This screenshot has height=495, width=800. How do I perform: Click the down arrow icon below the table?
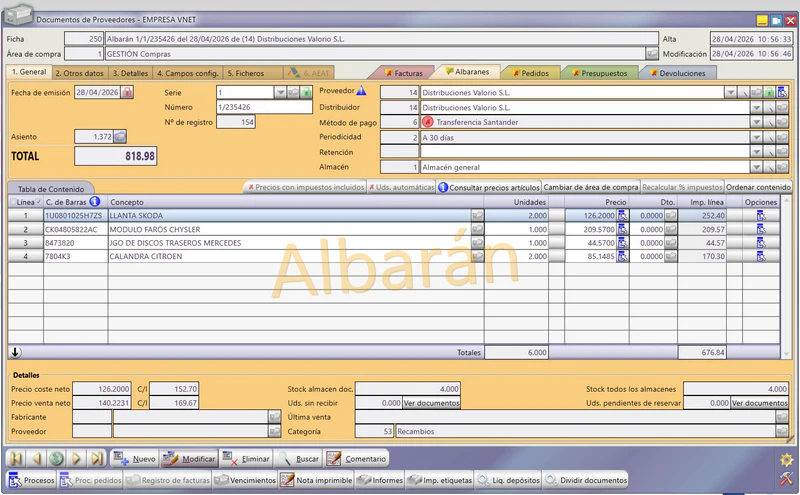15,352
